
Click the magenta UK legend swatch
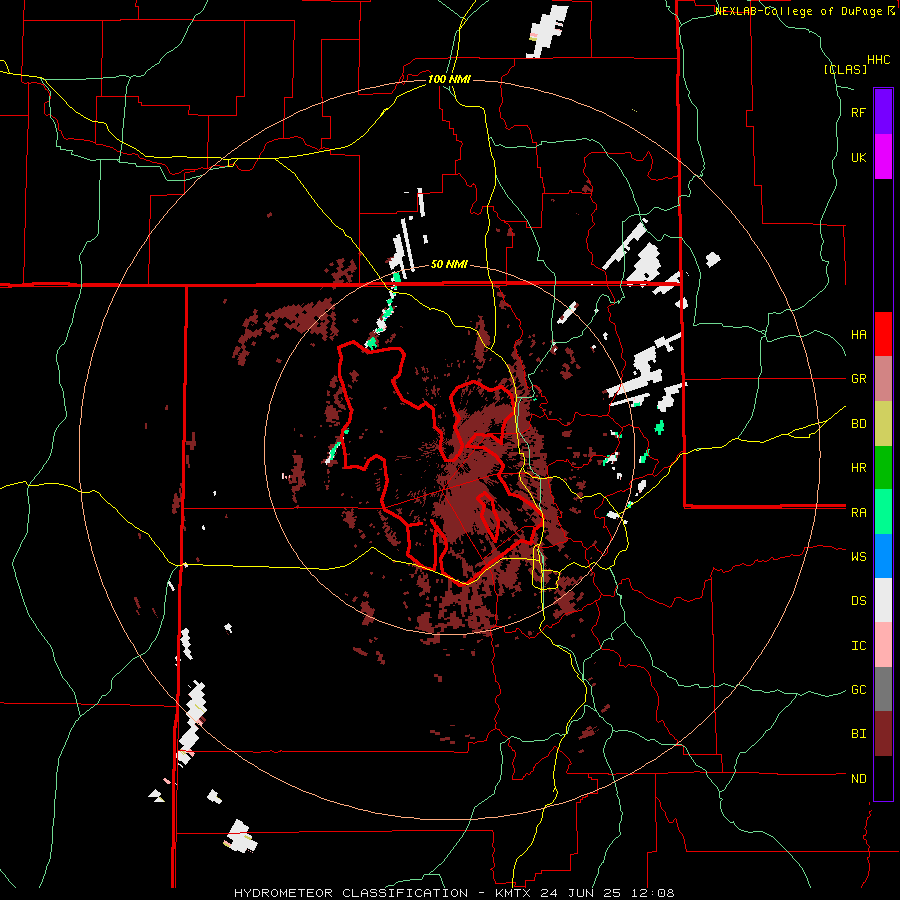pyautogui.click(x=883, y=157)
